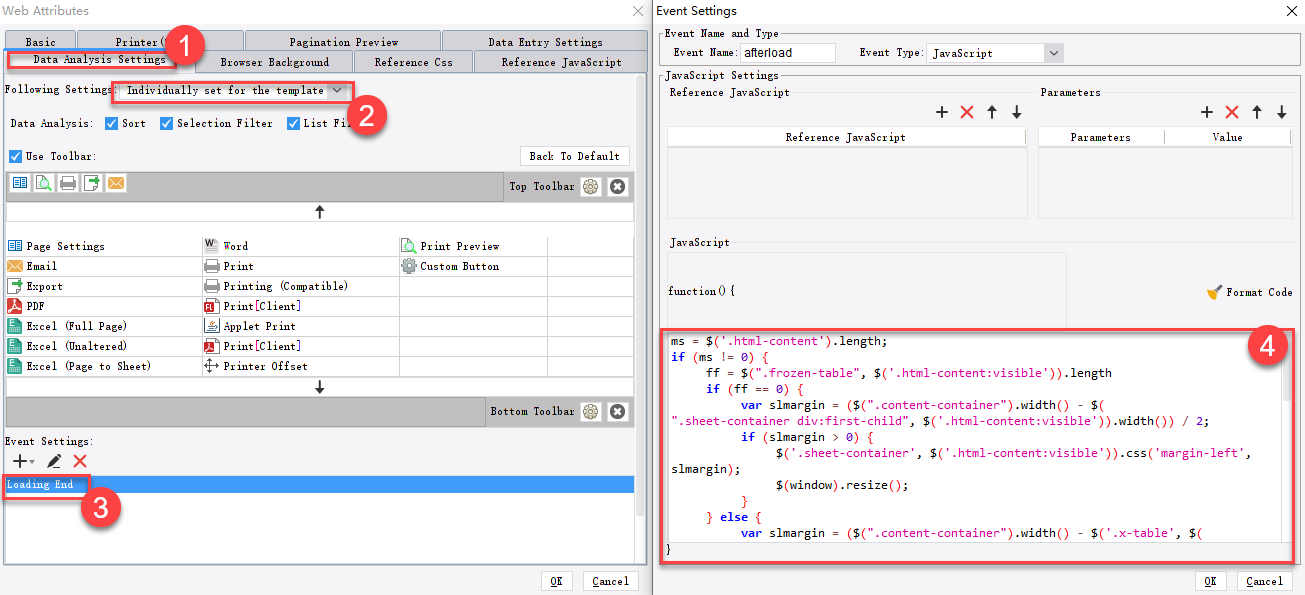Select the Loading End event row
Screen dimensions: 1305x595
pos(319,485)
